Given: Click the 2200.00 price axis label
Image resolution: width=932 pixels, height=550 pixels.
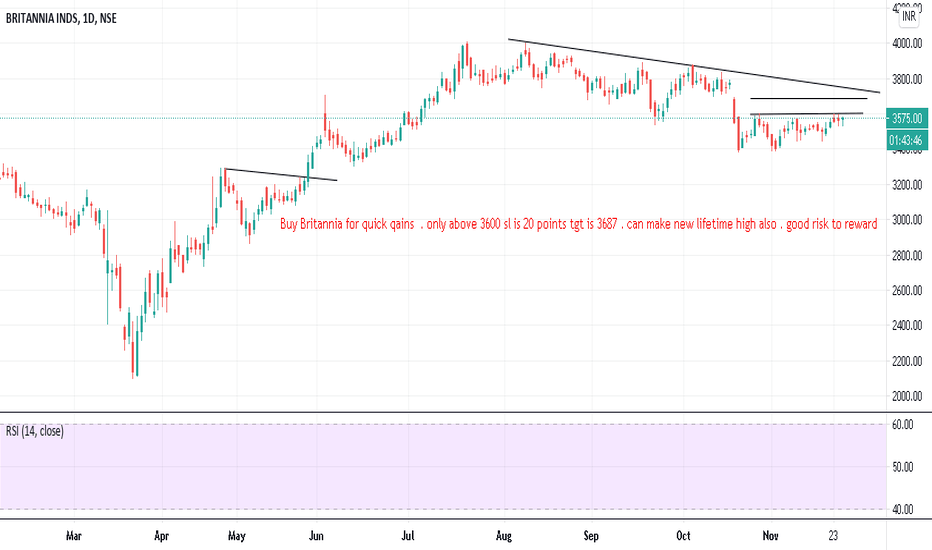Looking at the screenshot, I should click(x=907, y=361).
